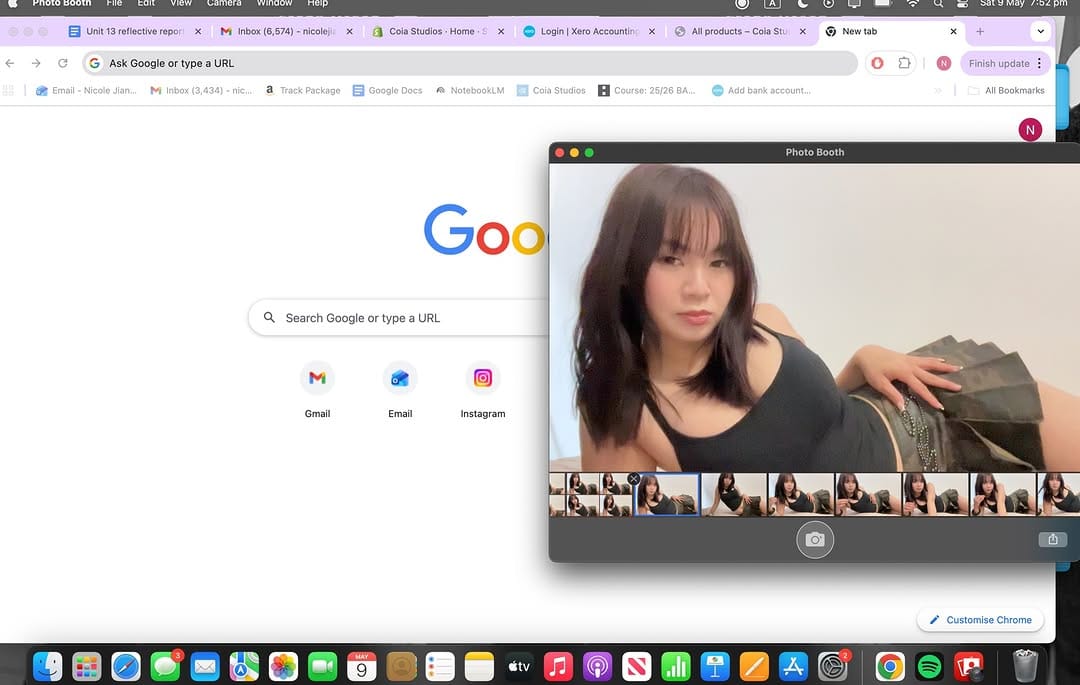This screenshot has width=1080, height=685.
Task: Toggle Focus moon icon in menu bar
Action: point(802,3)
